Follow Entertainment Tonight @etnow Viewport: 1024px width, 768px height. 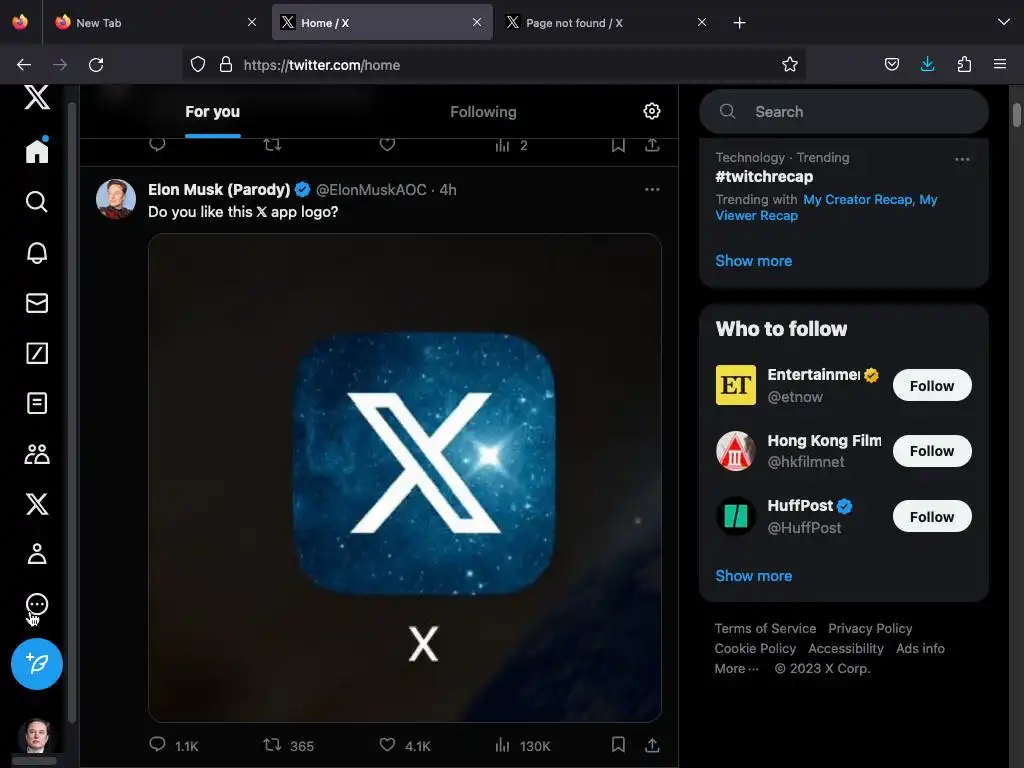(x=932, y=386)
